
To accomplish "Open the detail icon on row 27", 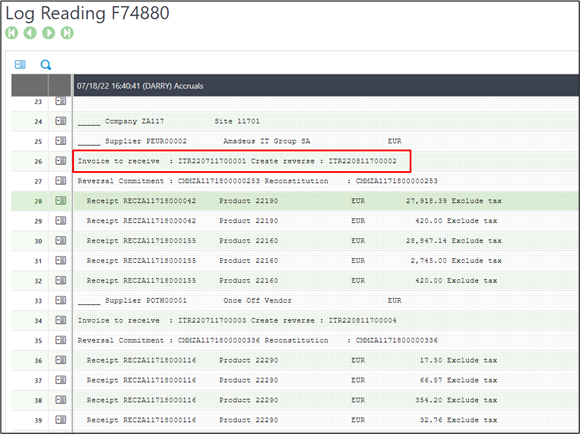I will click(61, 181).
